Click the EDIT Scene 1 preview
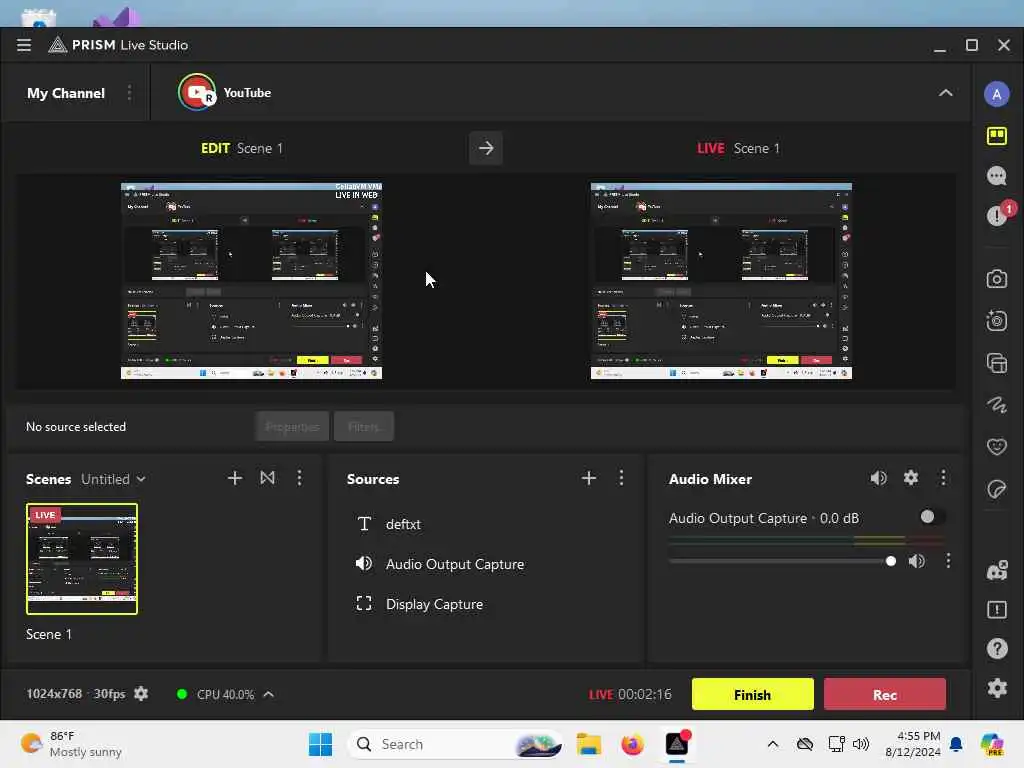This screenshot has height=768, width=1024. 251,281
